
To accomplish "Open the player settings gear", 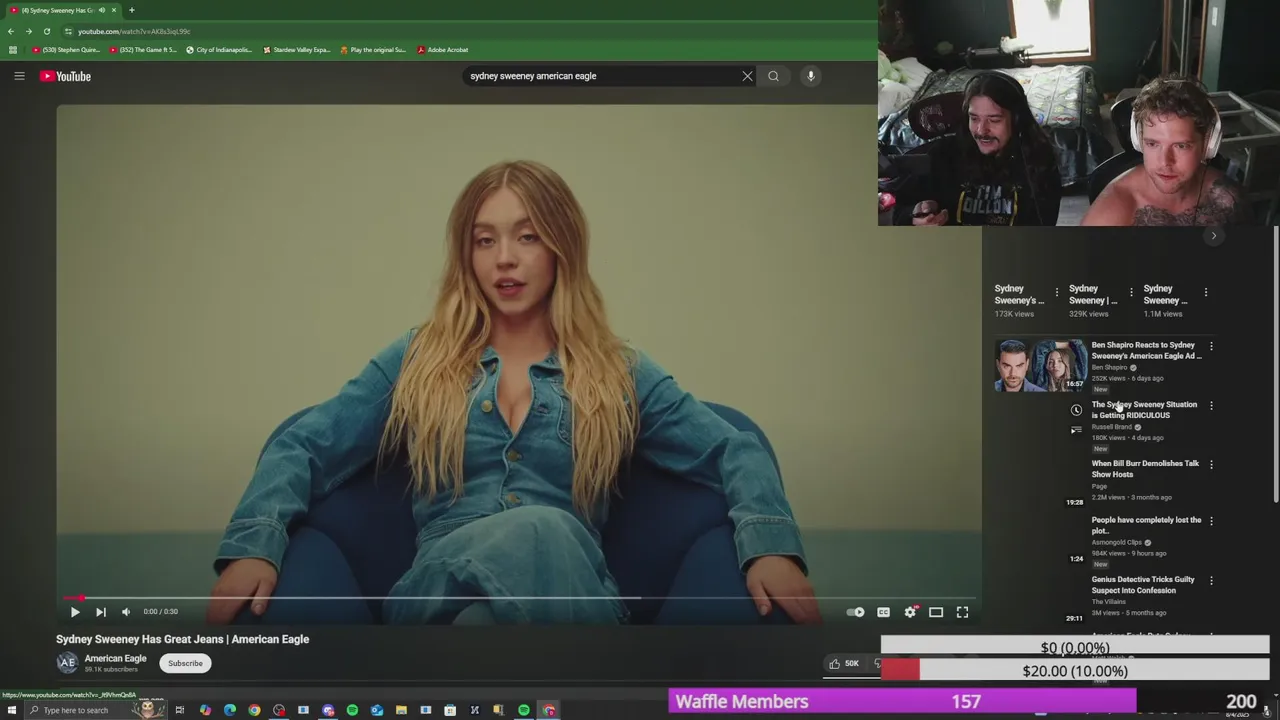I will (x=910, y=612).
